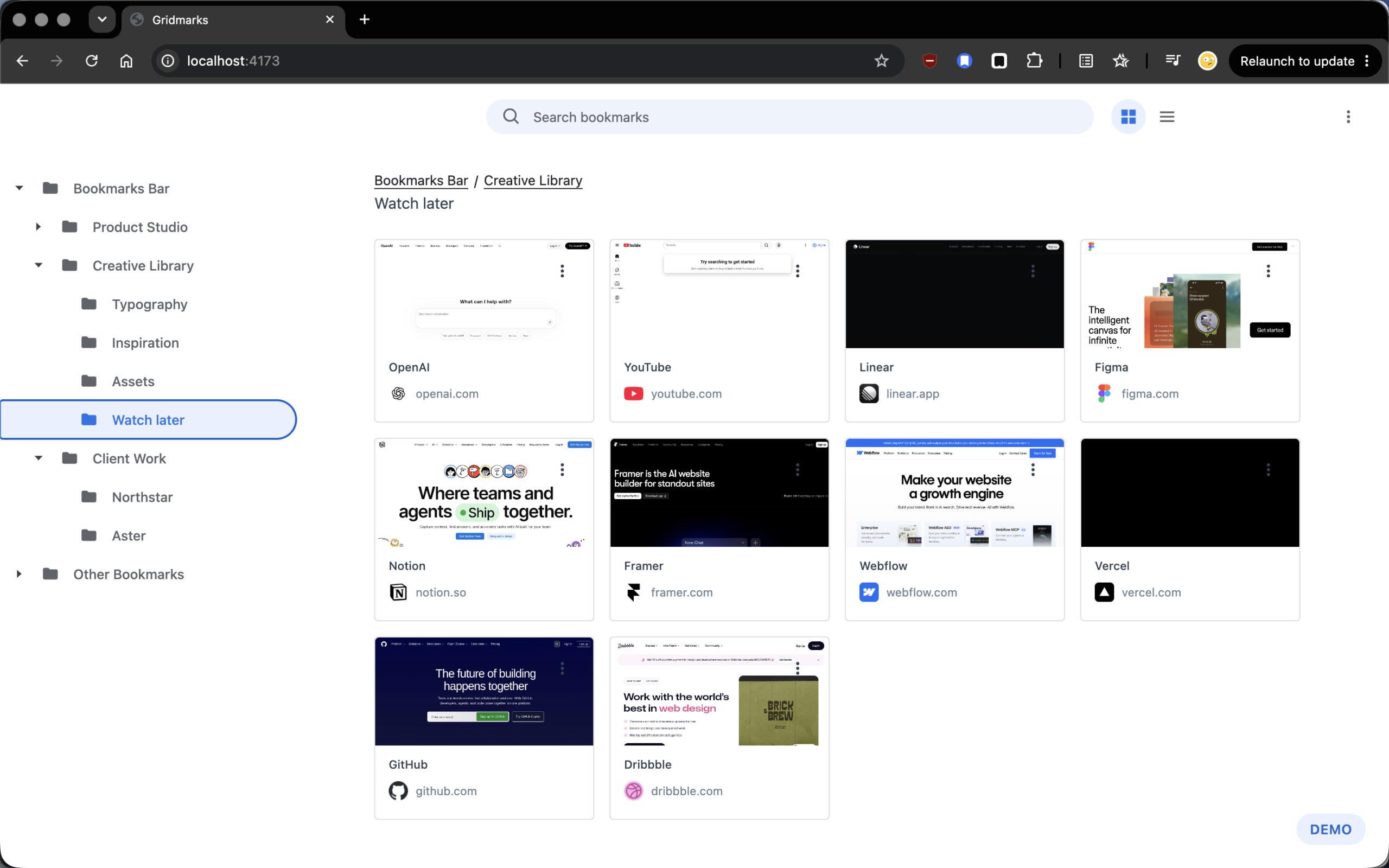Open the tab search dropdown arrow
Viewport: 1389px width, 868px height.
click(x=102, y=20)
